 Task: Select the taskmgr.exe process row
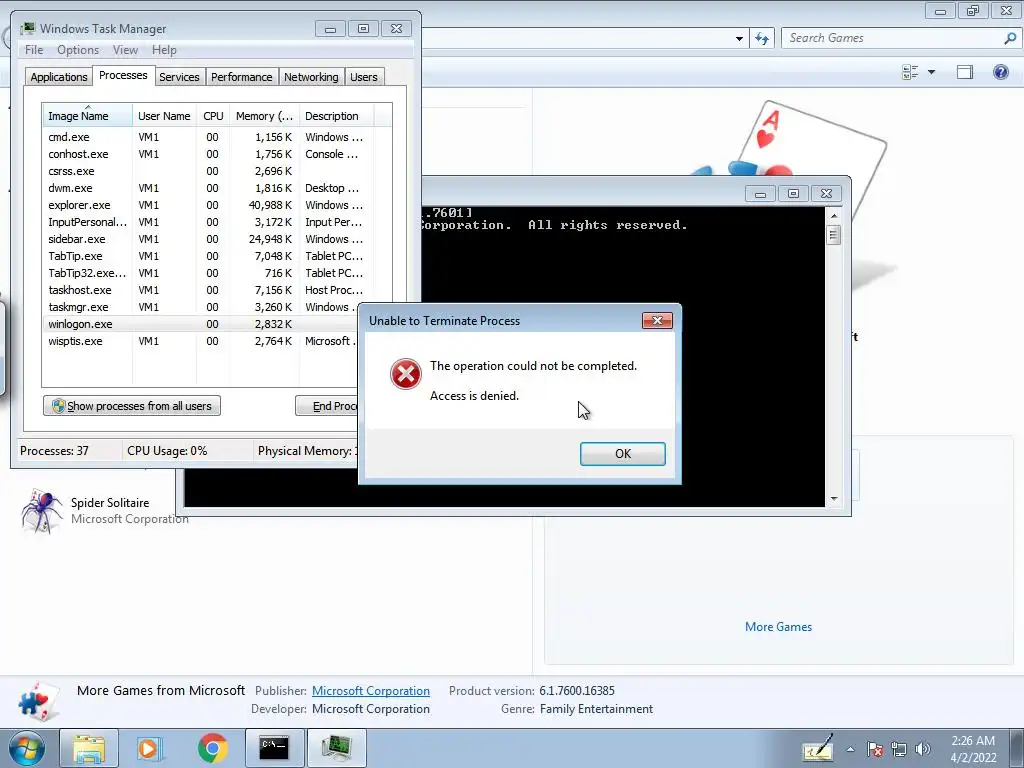pyautogui.click(x=200, y=307)
